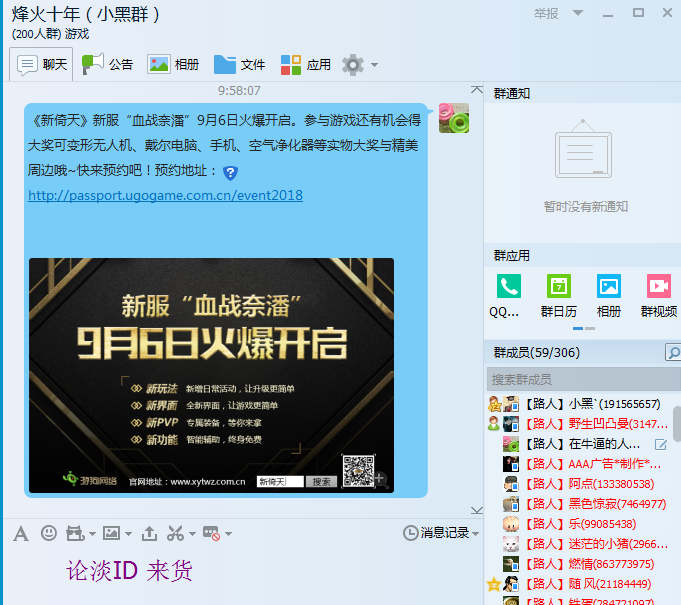Open the 相册 app in 群应用
681x605 pixels.
click(x=608, y=286)
